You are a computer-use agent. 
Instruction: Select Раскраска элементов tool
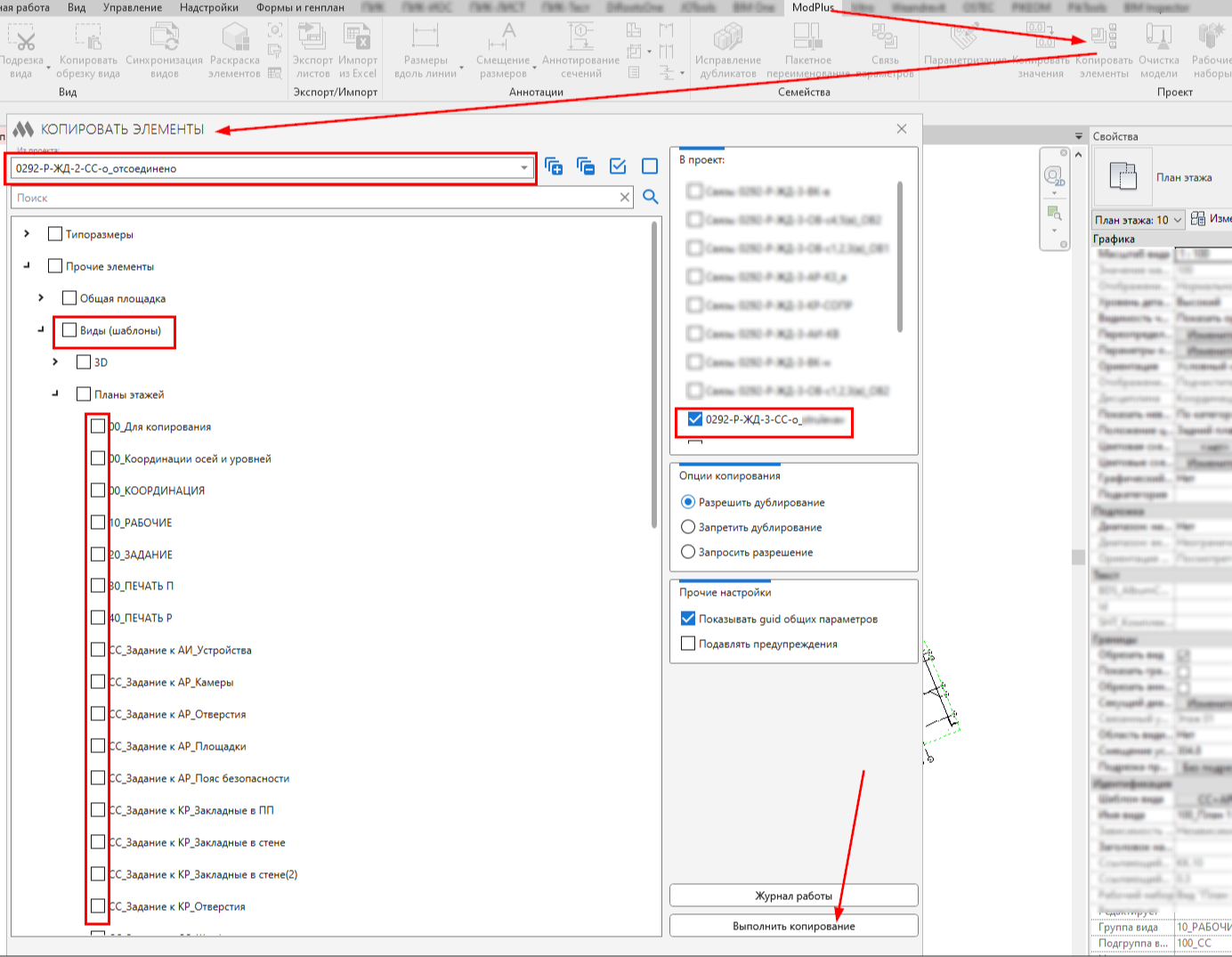[234, 39]
